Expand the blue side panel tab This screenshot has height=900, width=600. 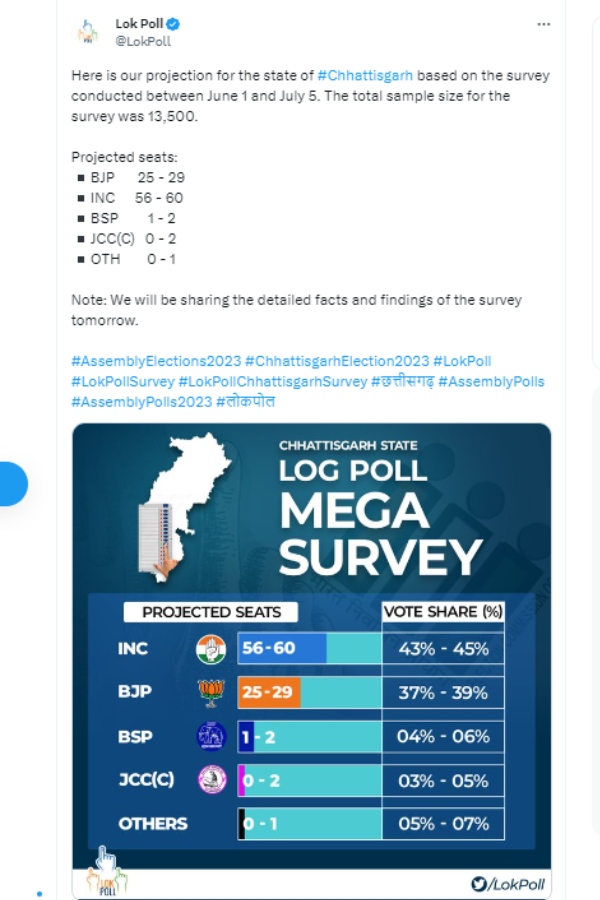click(x=12, y=483)
